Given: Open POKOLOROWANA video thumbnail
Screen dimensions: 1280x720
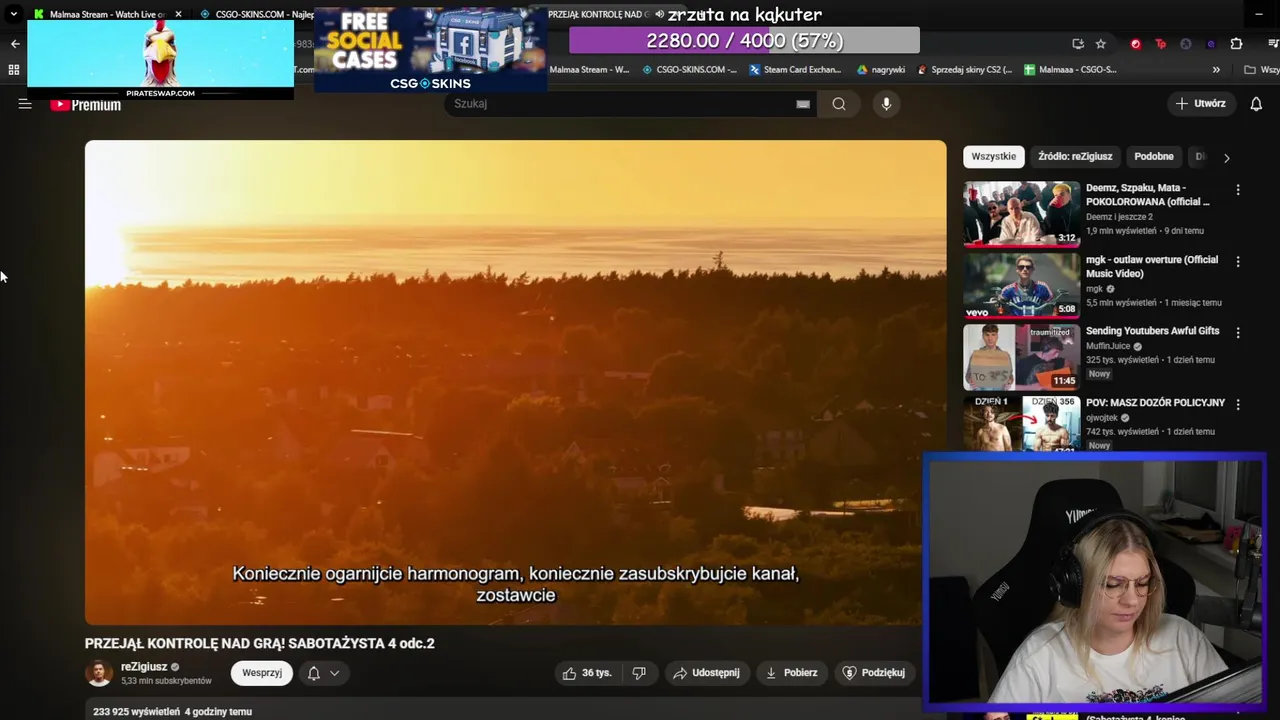Looking at the screenshot, I should [x=1022, y=213].
